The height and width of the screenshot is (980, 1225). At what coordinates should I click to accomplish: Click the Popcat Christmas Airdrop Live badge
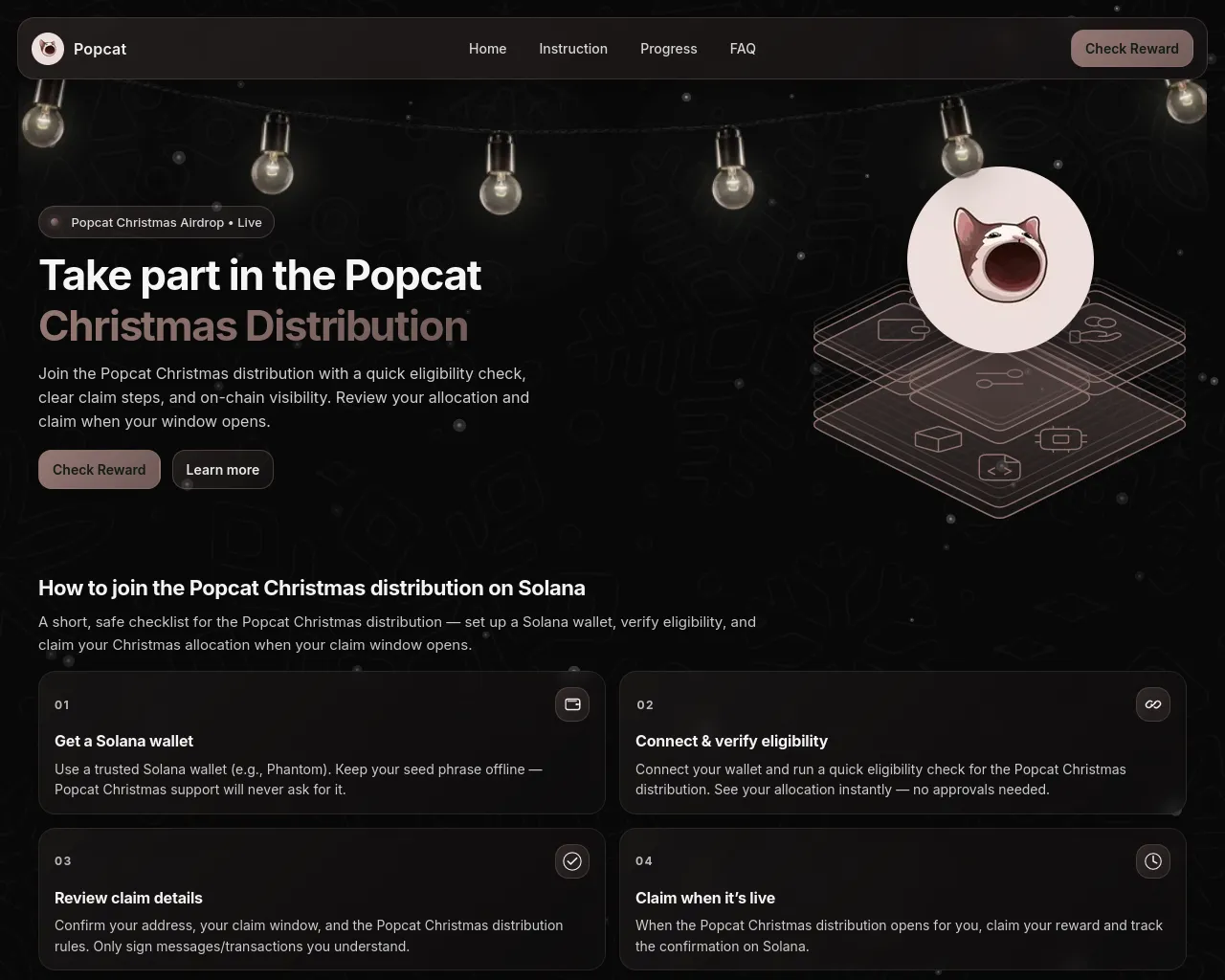click(x=156, y=222)
